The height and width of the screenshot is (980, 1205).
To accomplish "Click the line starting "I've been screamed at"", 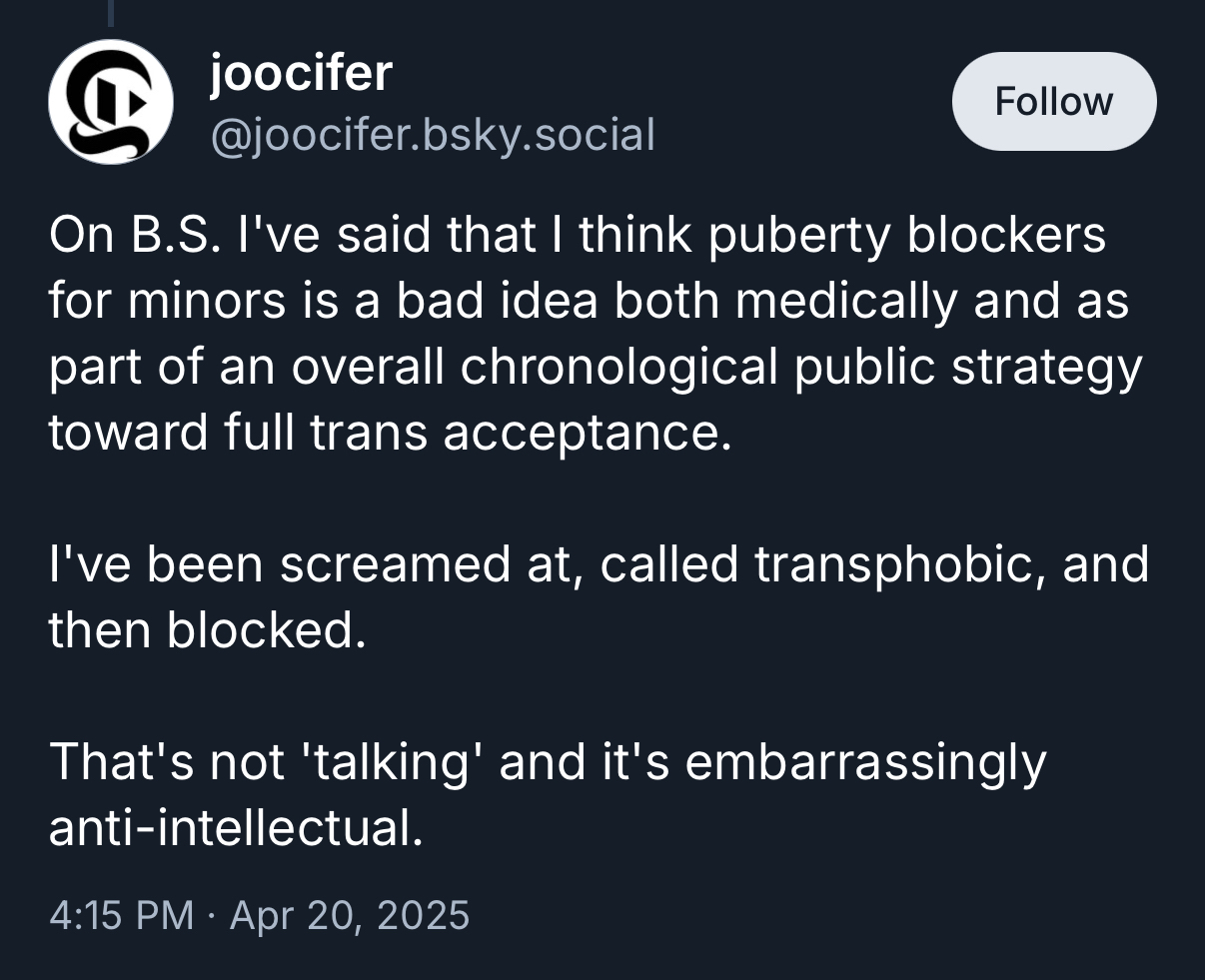I will [598, 564].
